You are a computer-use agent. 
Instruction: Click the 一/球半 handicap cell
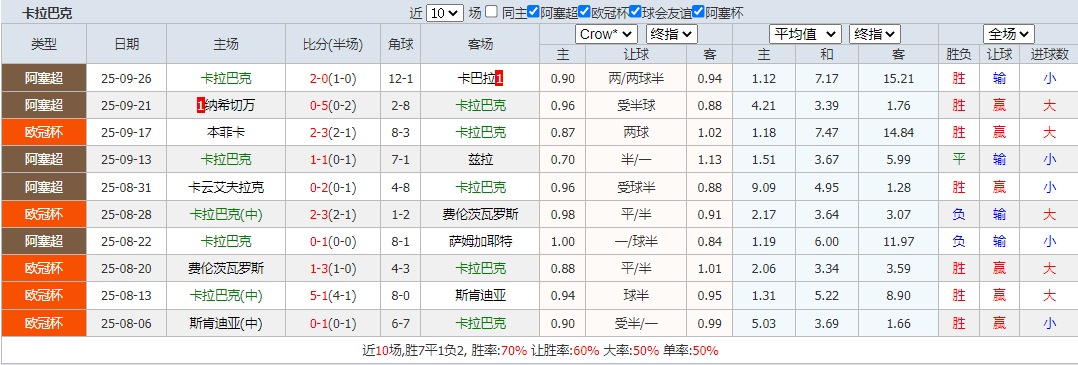637,241
